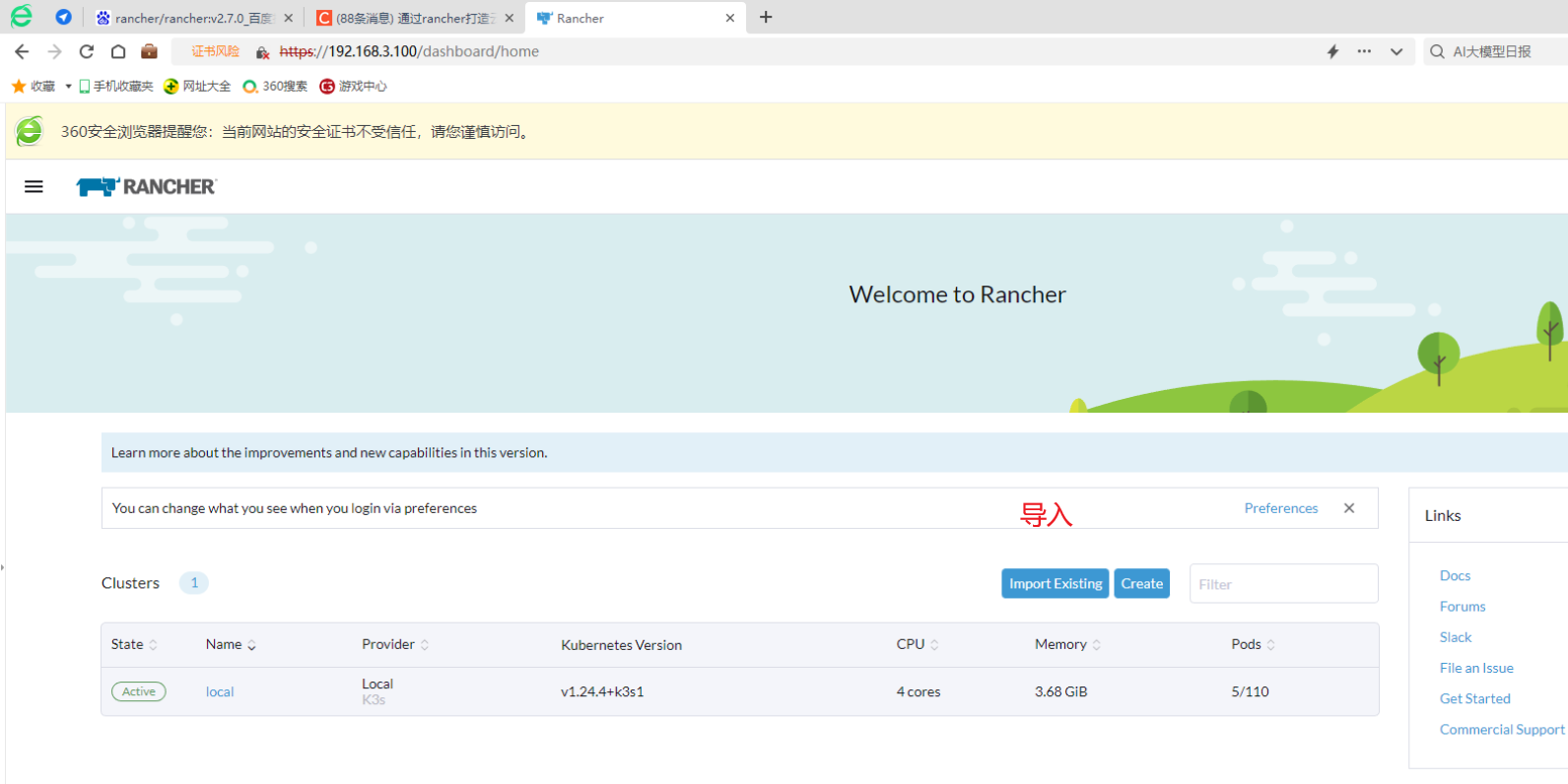Click the 4 cores CPU cell

coord(919,691)
